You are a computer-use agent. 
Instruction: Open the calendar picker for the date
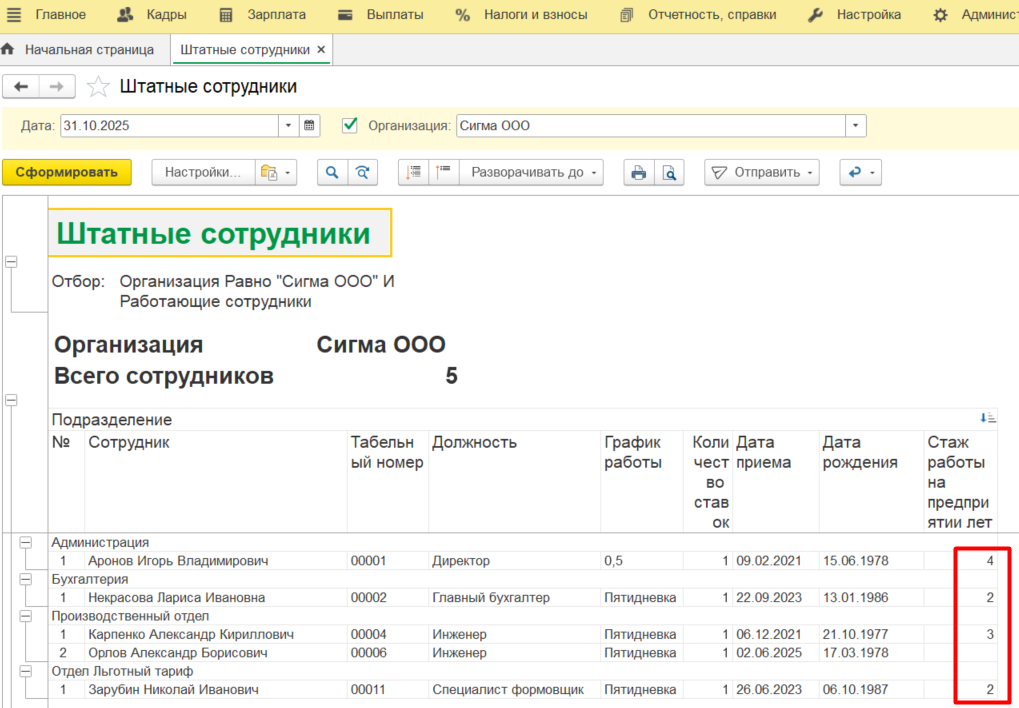click(309, 126)
